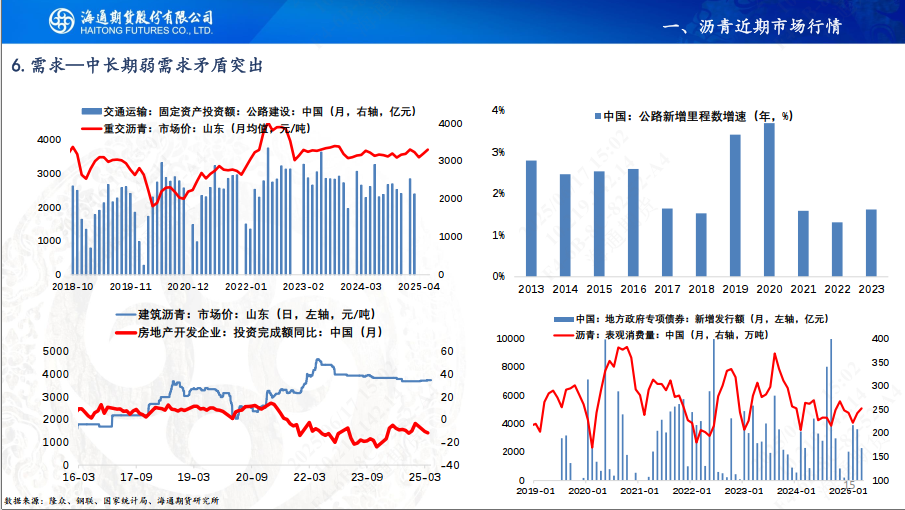Click the HAITONG FUTURES CO., LTD. text
905x510 pixels.
[147, 31]
